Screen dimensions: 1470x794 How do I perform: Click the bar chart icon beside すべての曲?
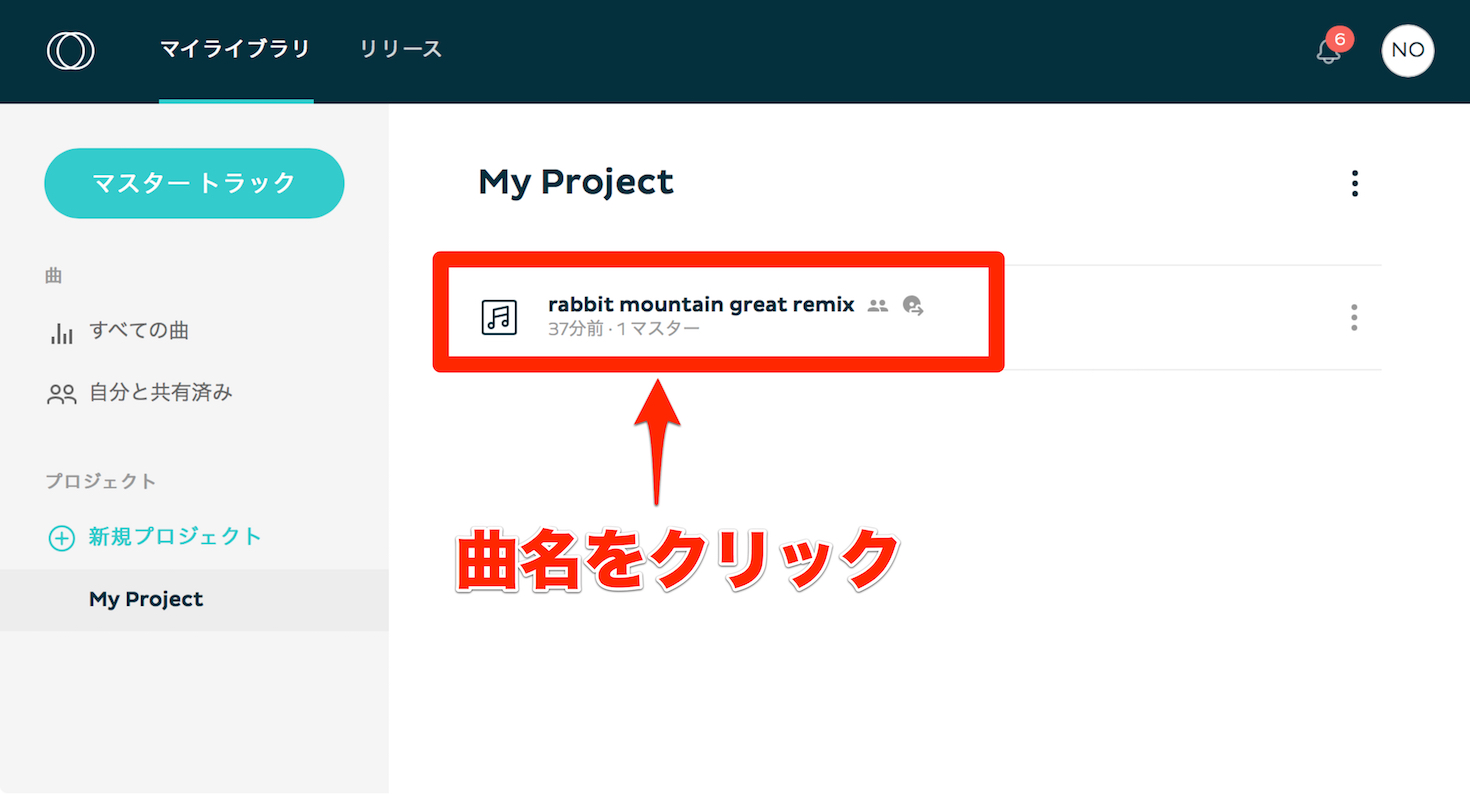tap(62, 333)
